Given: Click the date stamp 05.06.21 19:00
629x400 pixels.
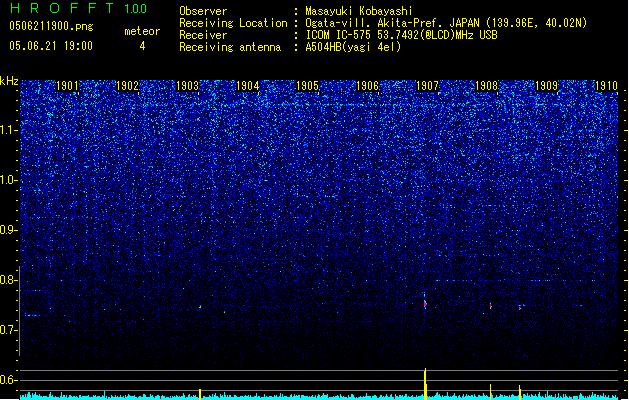Looking at the screenshot, I should (x=51, y=46).
